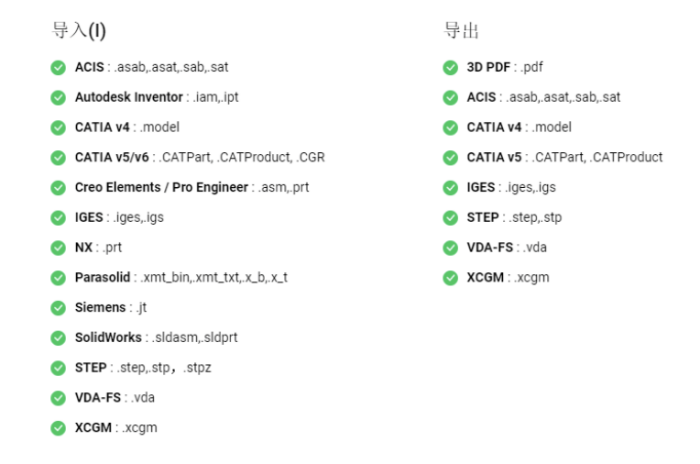Select the 导入(I) heading
Screen dimensions: 700x464
pos(79,30)
